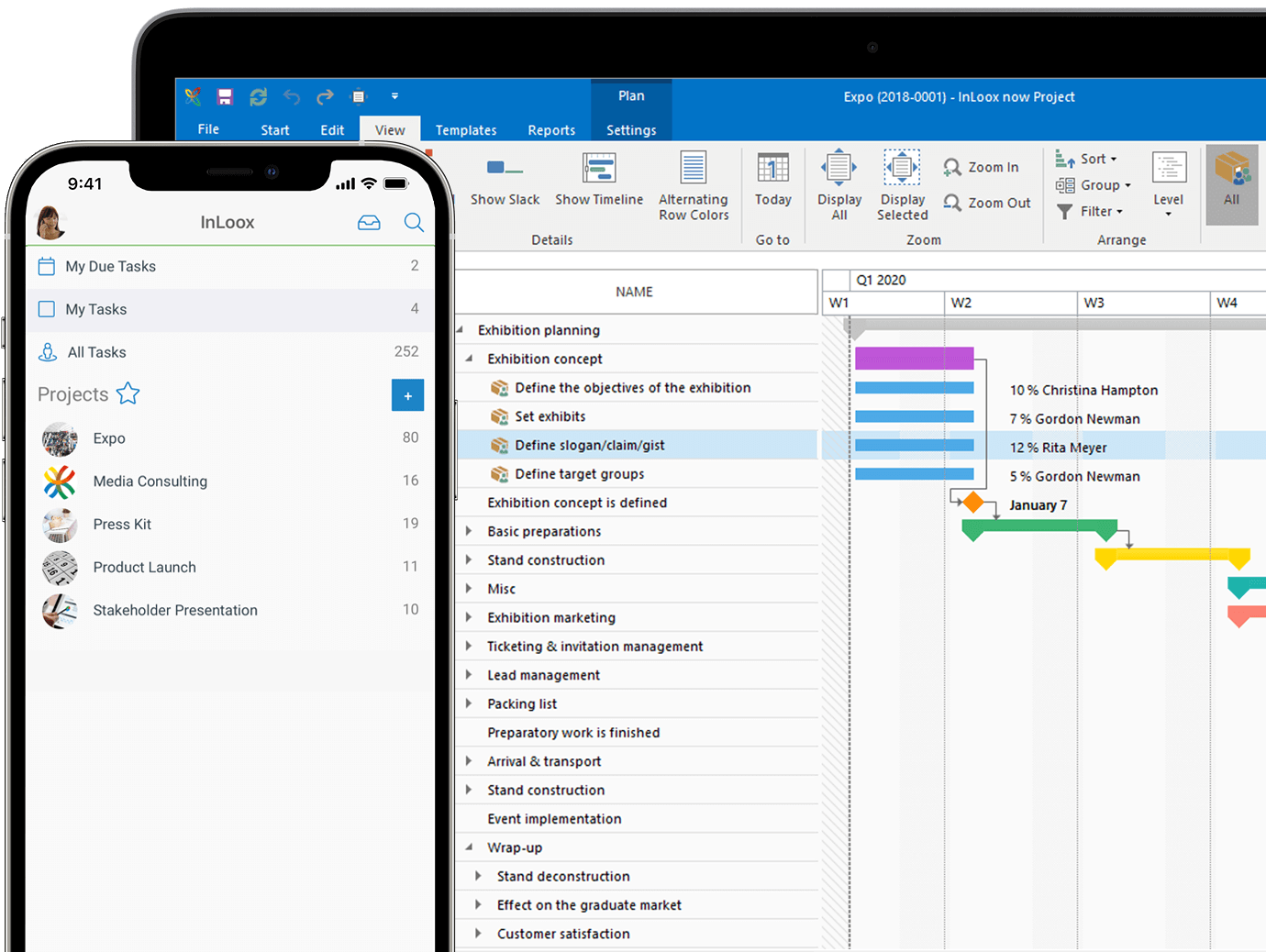1266x952 pixels.
Task: Click the Save icon in quick access toolbar
Action: (x=225, y=96)
